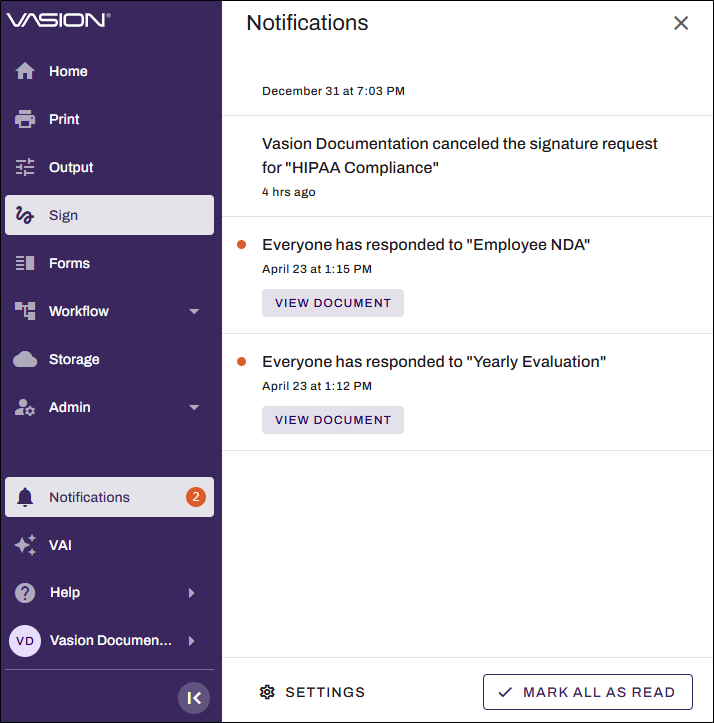Click the Help question mark icon
This screenshot has height=723, width=714.
click(25, 593)
